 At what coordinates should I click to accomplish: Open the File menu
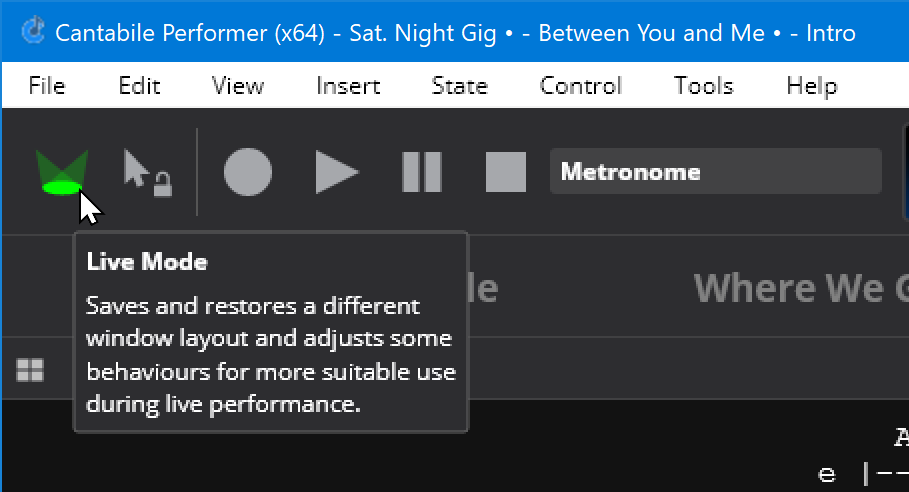(47, 86)
